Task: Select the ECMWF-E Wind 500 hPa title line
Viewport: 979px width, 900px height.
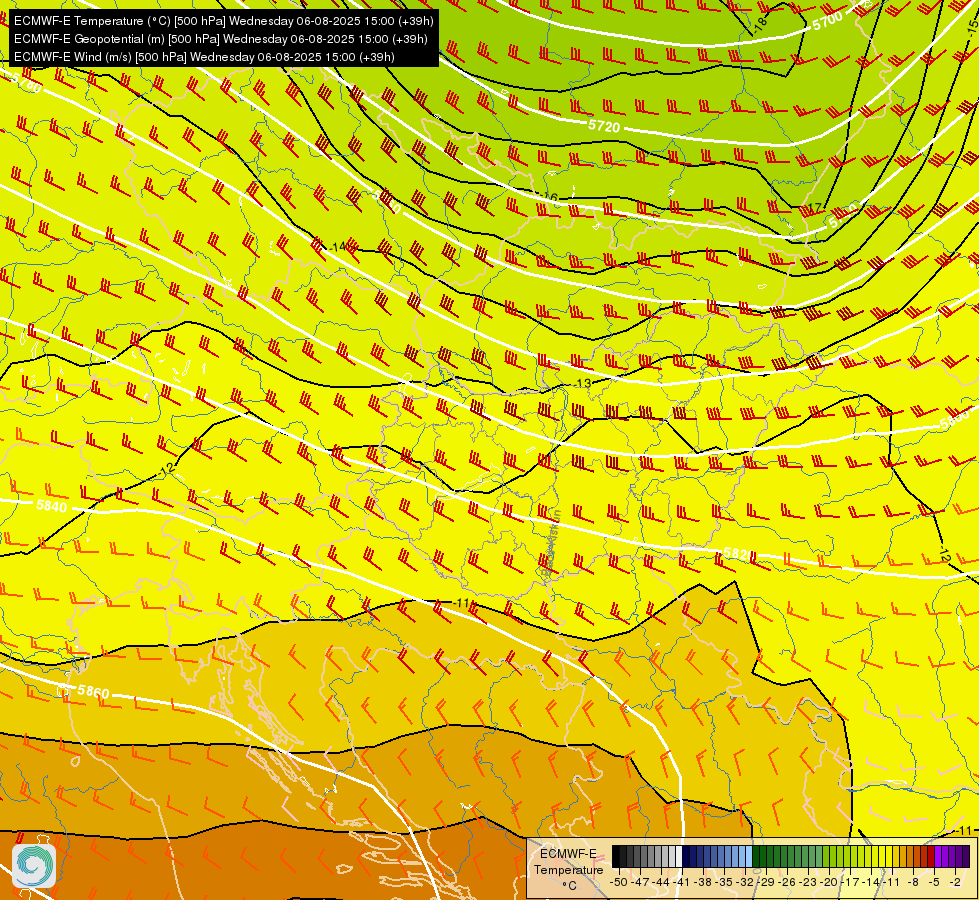Action: (x=204, y=57)
